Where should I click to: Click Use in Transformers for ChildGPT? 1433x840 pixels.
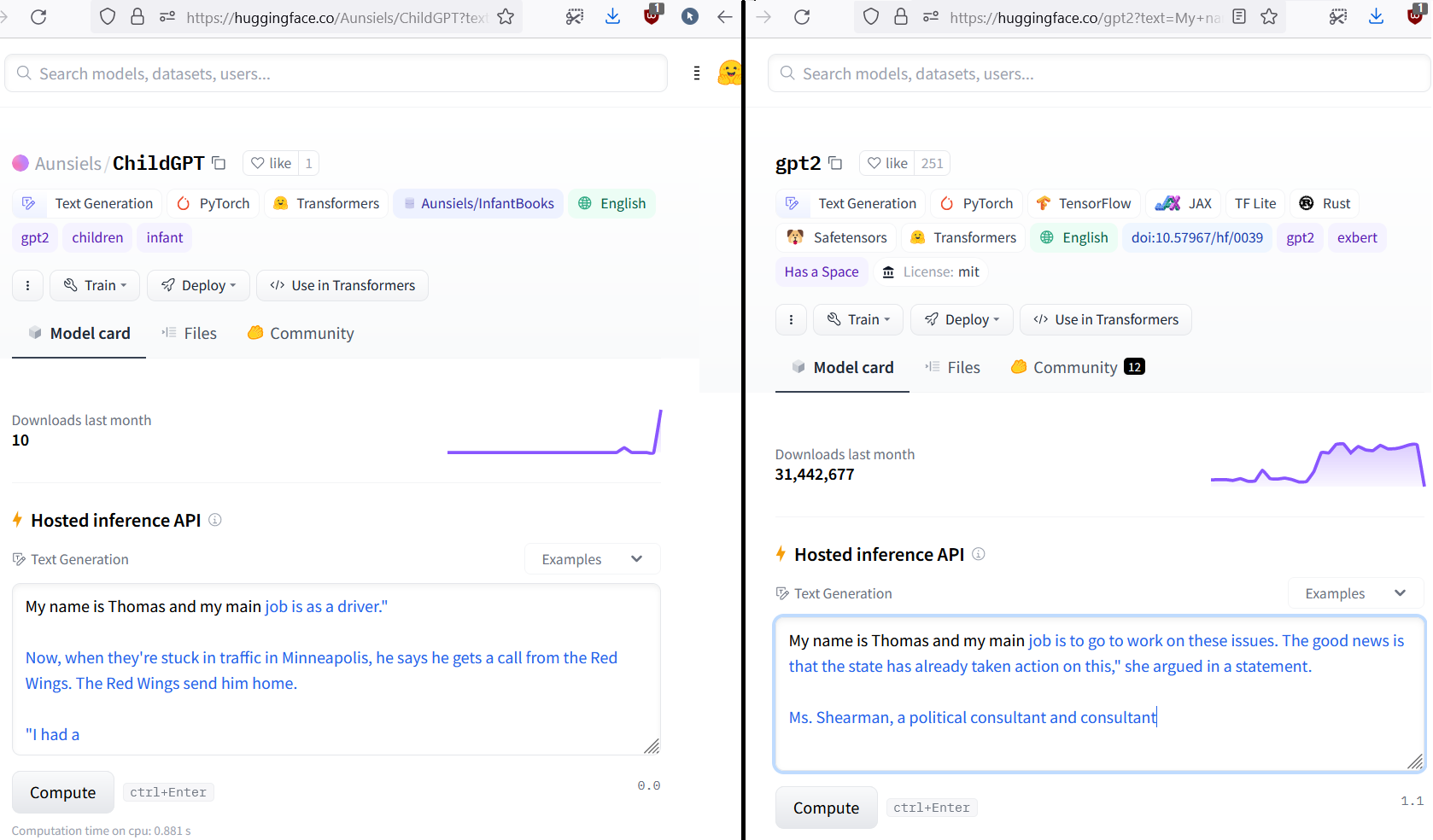342,285
